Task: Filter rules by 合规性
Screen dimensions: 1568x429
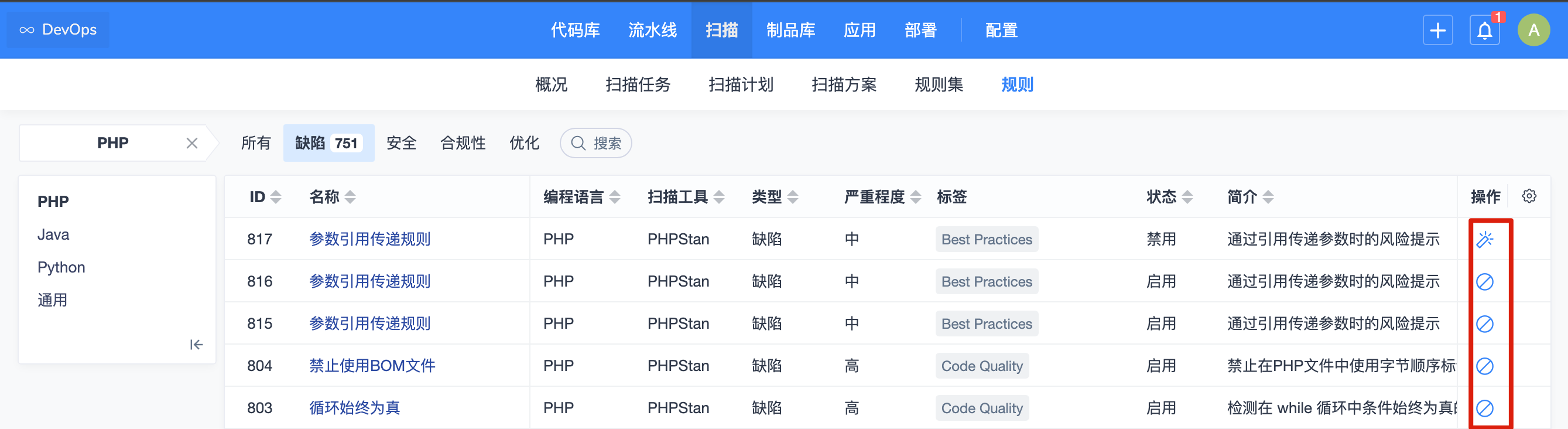Action: [x=463, y=143]
